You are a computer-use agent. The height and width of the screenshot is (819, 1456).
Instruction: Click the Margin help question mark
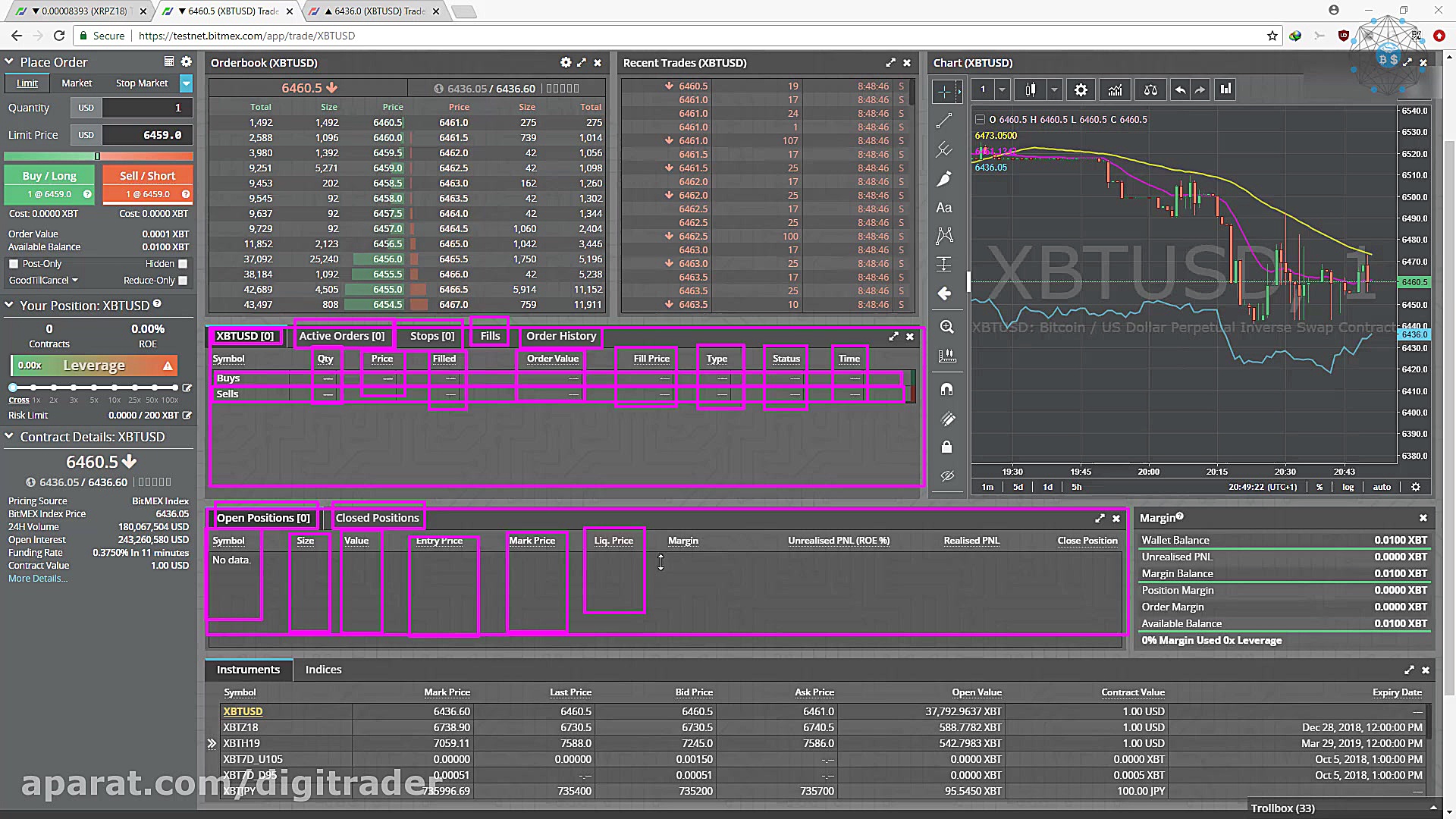pyautogui.click(x=1180, y=516)
